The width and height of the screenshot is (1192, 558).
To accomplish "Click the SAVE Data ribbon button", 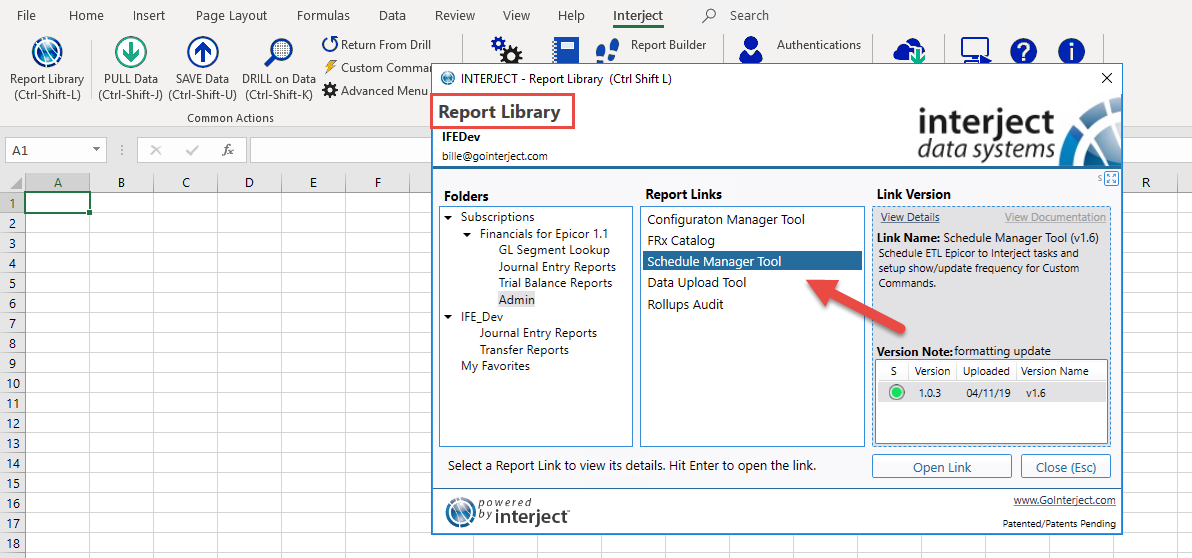I will click(201, 70).
